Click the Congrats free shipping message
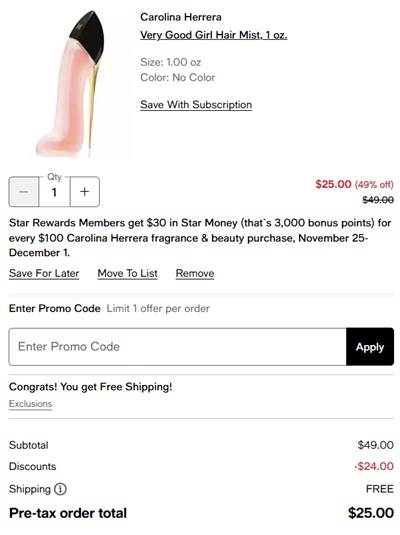The image size is (400, 535). [x=90, y=387]
